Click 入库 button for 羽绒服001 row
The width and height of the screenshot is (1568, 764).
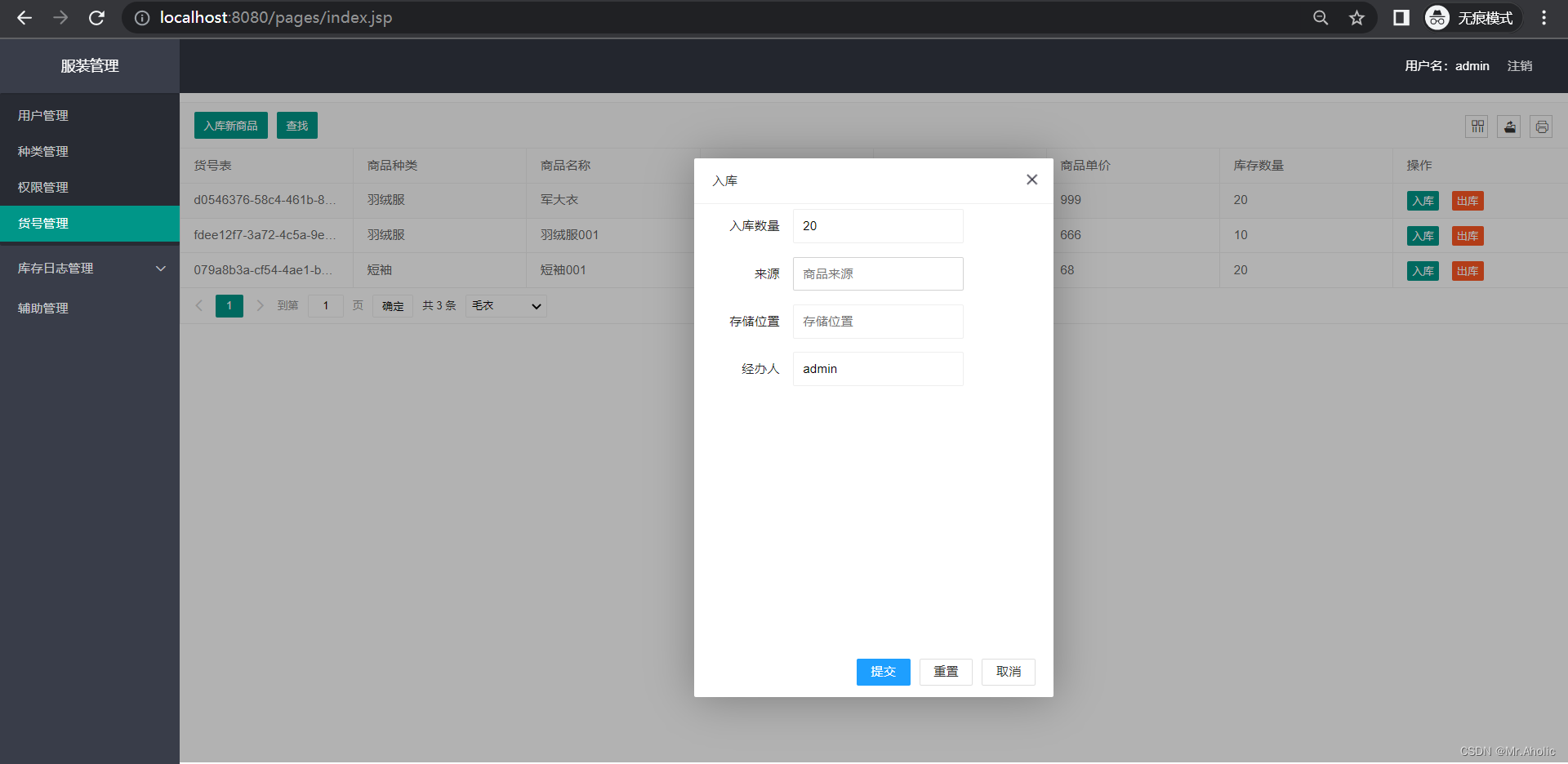[x=1423, y=236]
